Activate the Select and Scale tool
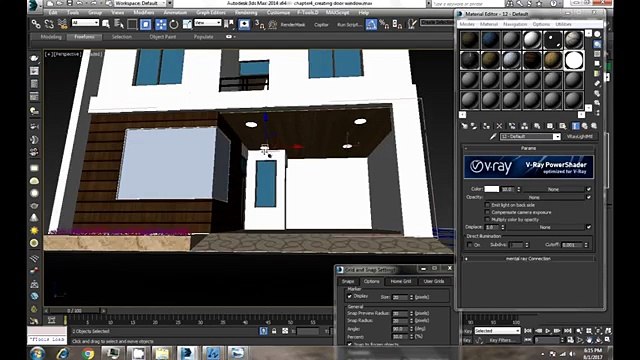This screenshot has width=640, height=360. tap(187, 24)
